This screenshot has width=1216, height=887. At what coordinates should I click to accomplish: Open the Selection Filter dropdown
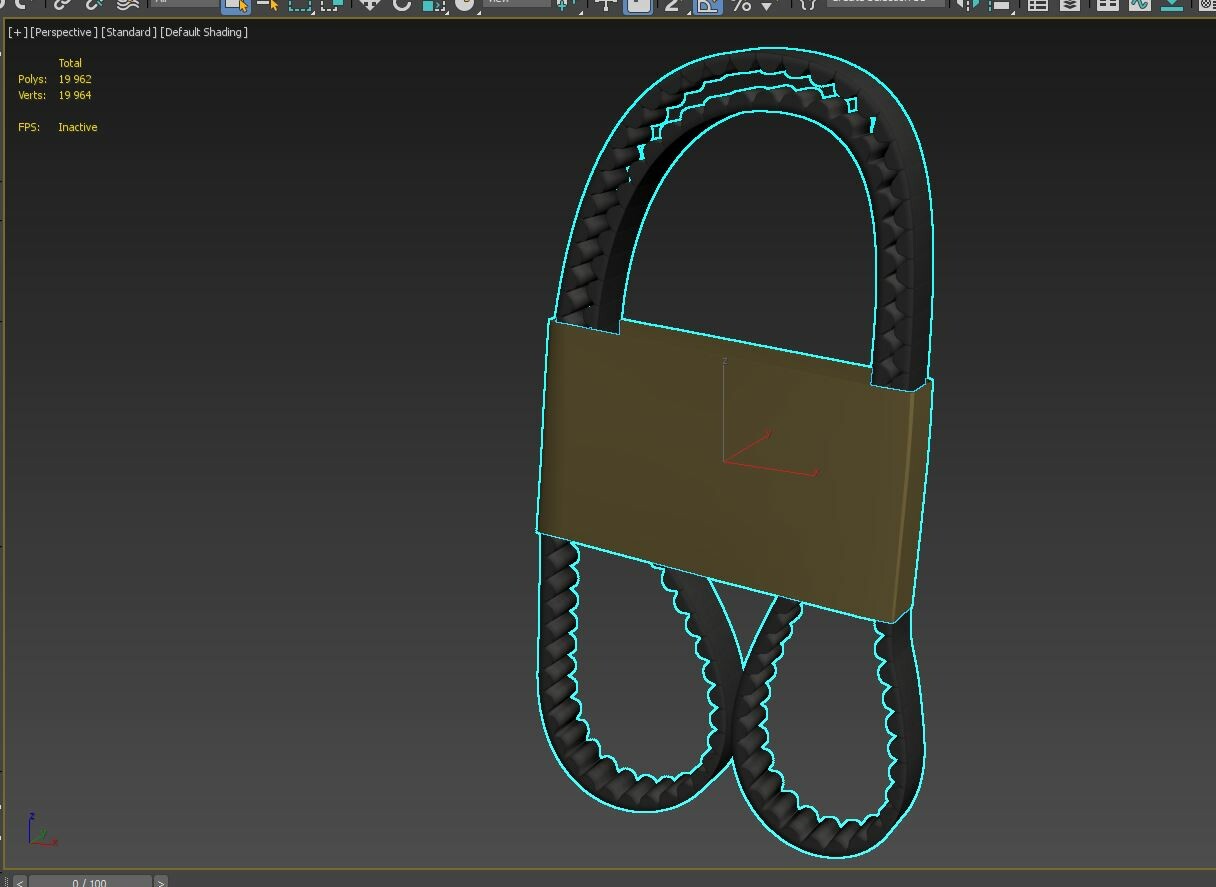[x=185, y=3]
